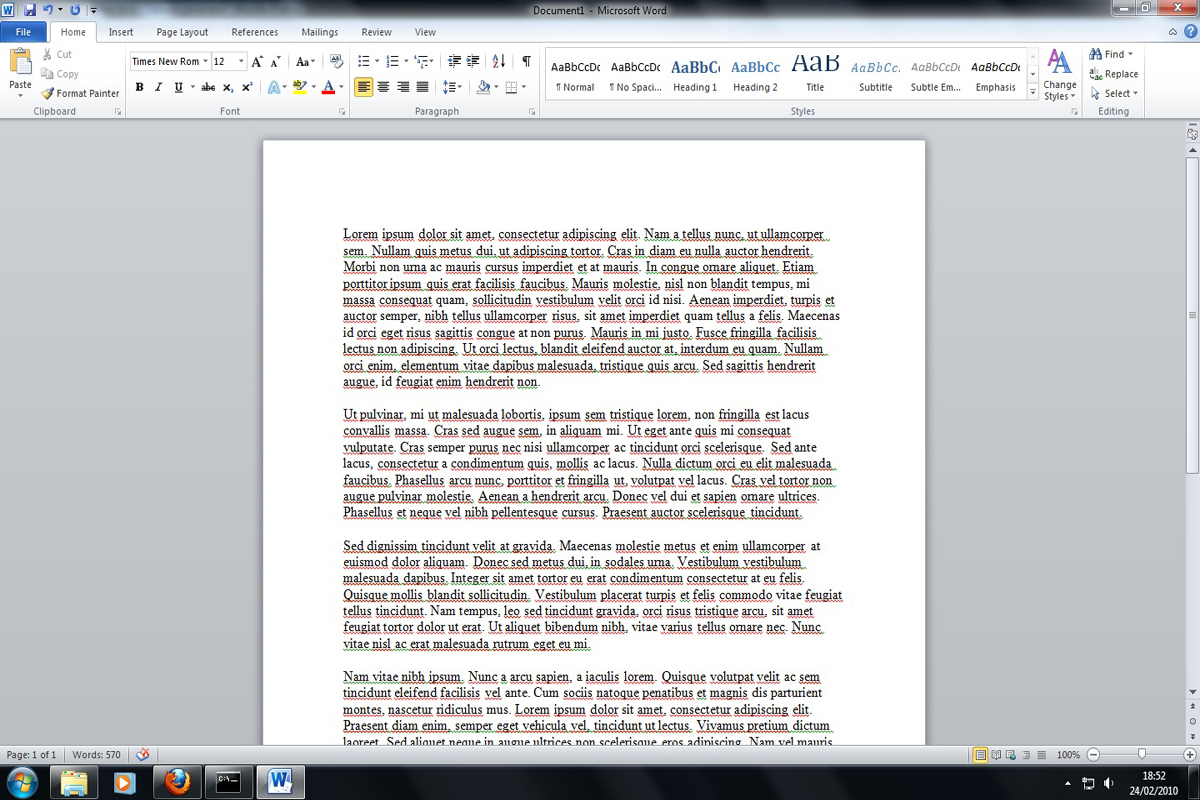
Task: Click the Shrink Font icon
Action: [276, 61]
